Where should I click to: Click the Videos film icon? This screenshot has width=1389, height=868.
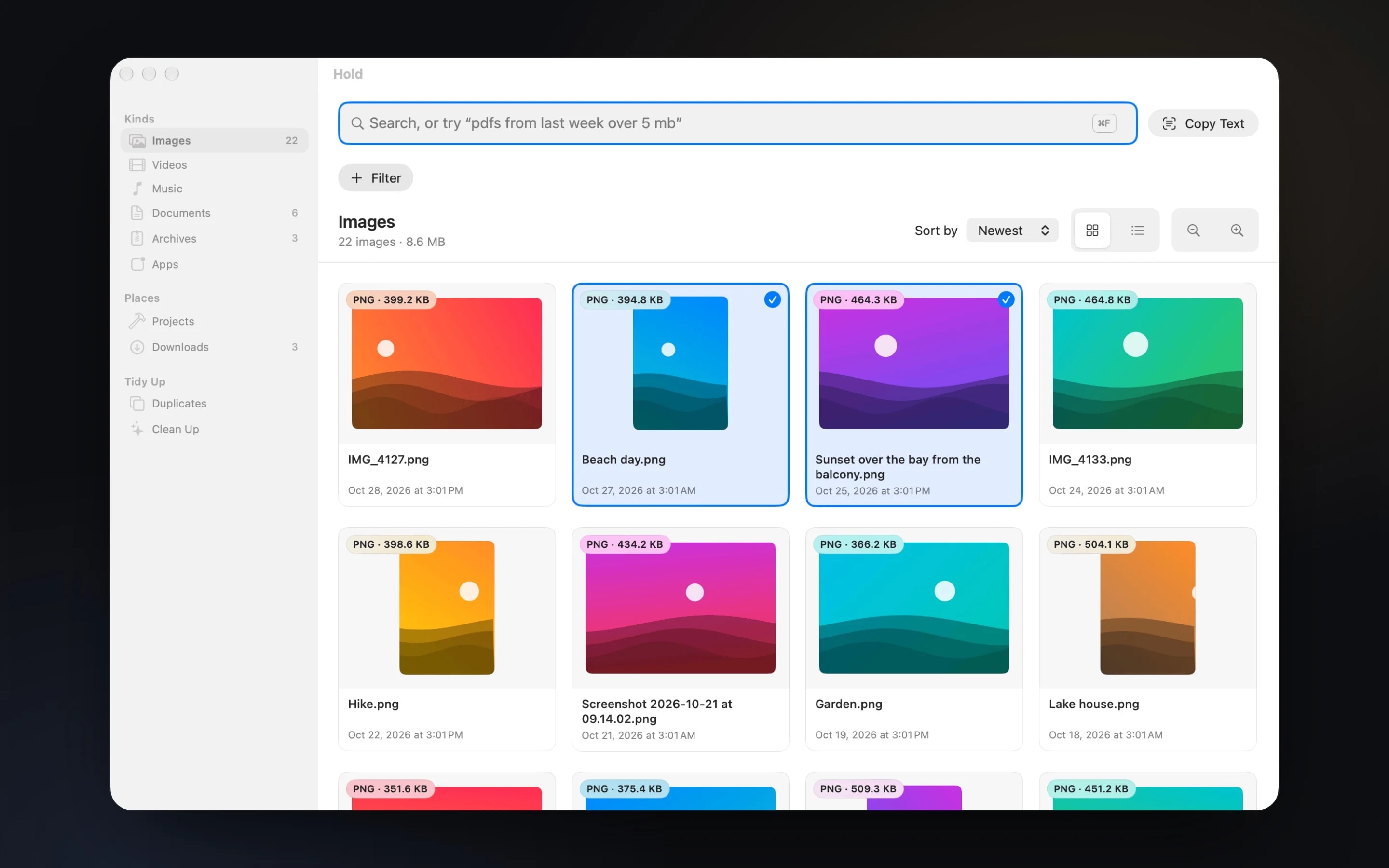coord(137,165)
